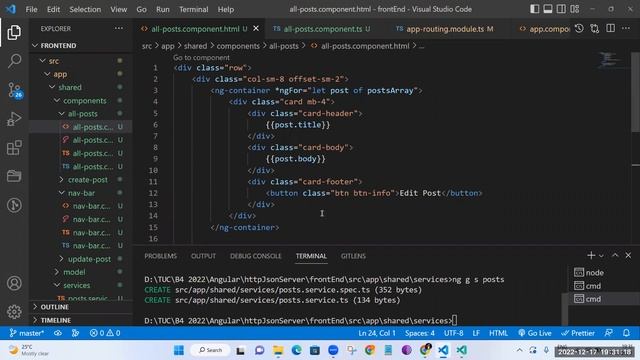The height and width of the screenshot is (360, 640).
Task: Switch to DEBUG CONSOLE panel tab
Action: (x=256, y=256)
